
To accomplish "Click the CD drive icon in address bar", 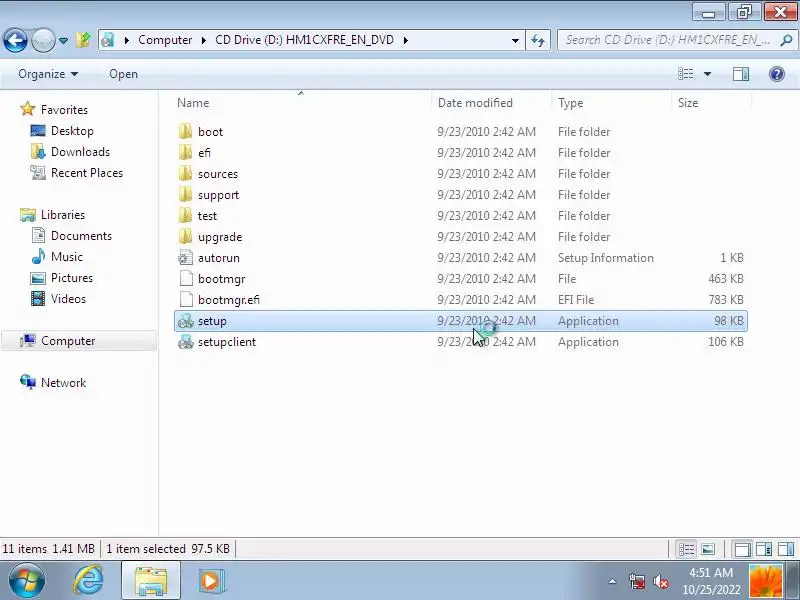I will 108,40.
